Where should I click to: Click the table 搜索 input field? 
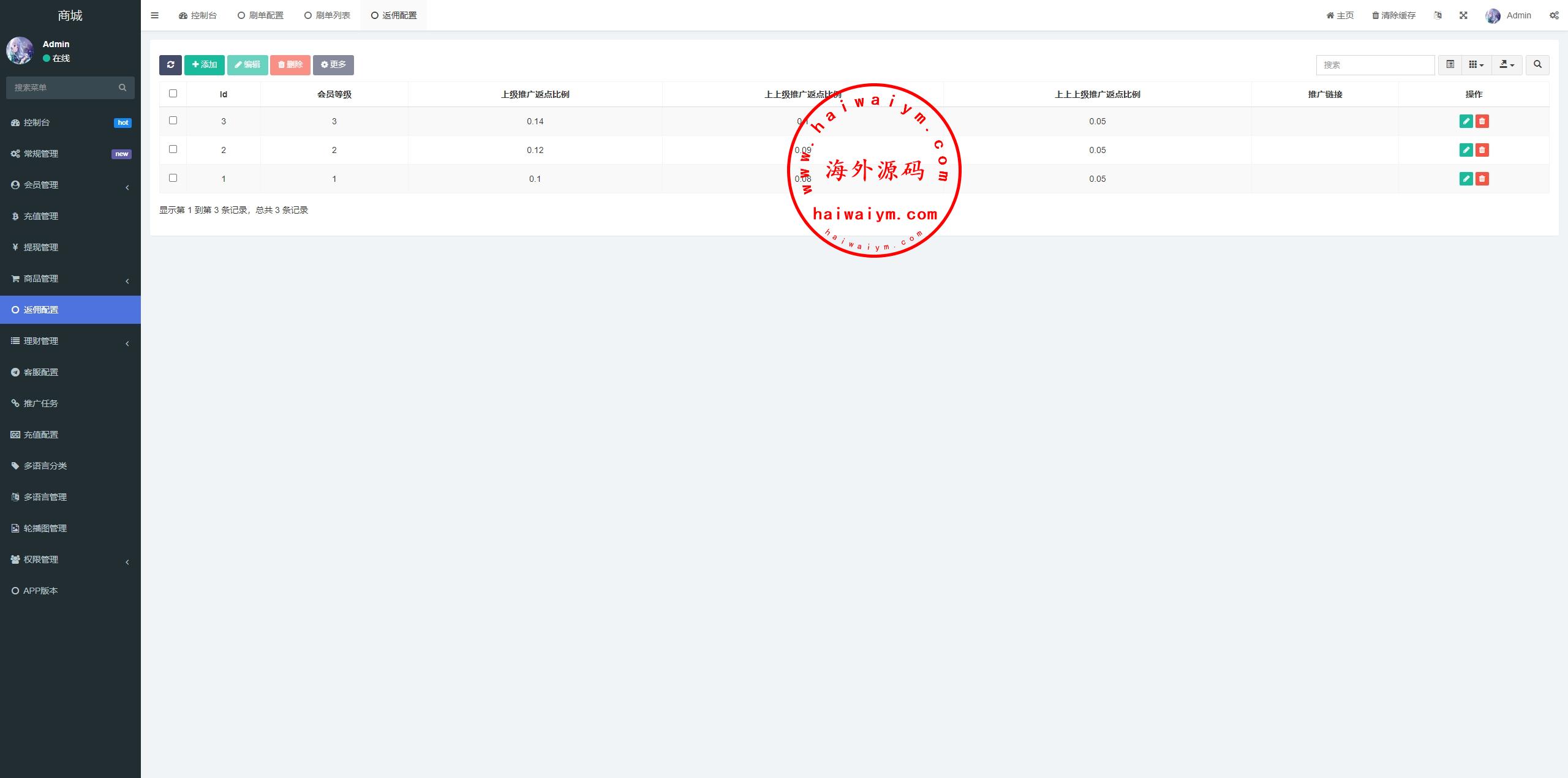point(1375,65)
